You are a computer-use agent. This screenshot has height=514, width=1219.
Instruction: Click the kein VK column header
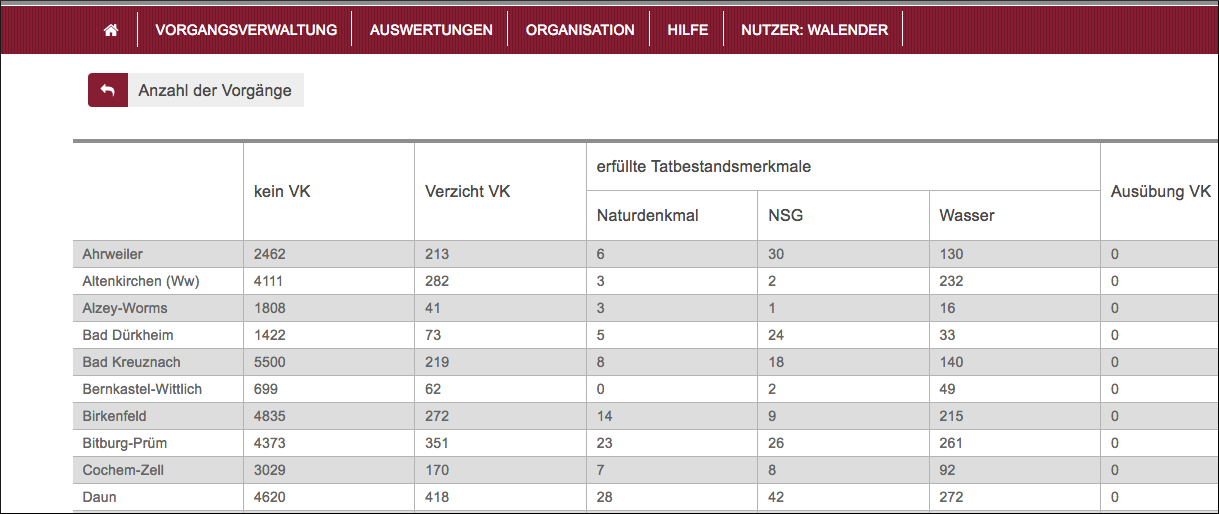click(282, 191)
